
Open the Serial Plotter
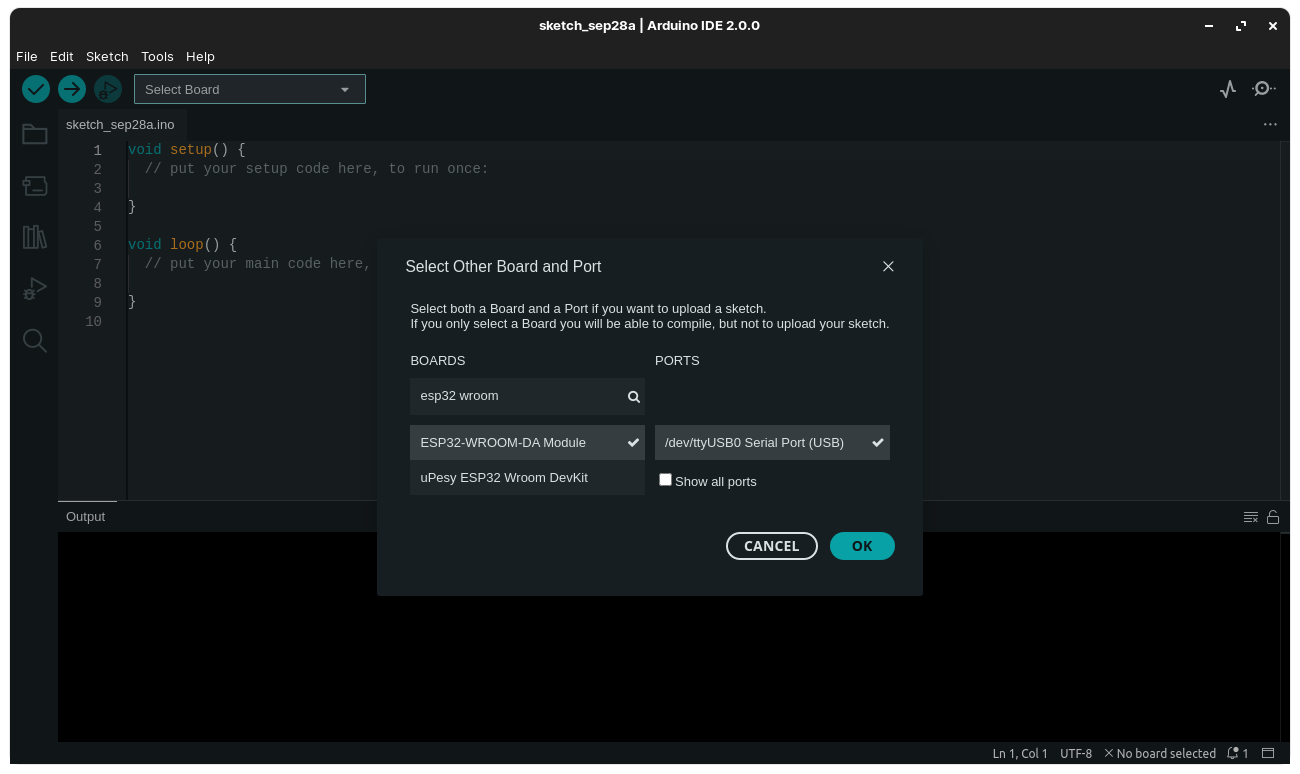(1228, 89)
